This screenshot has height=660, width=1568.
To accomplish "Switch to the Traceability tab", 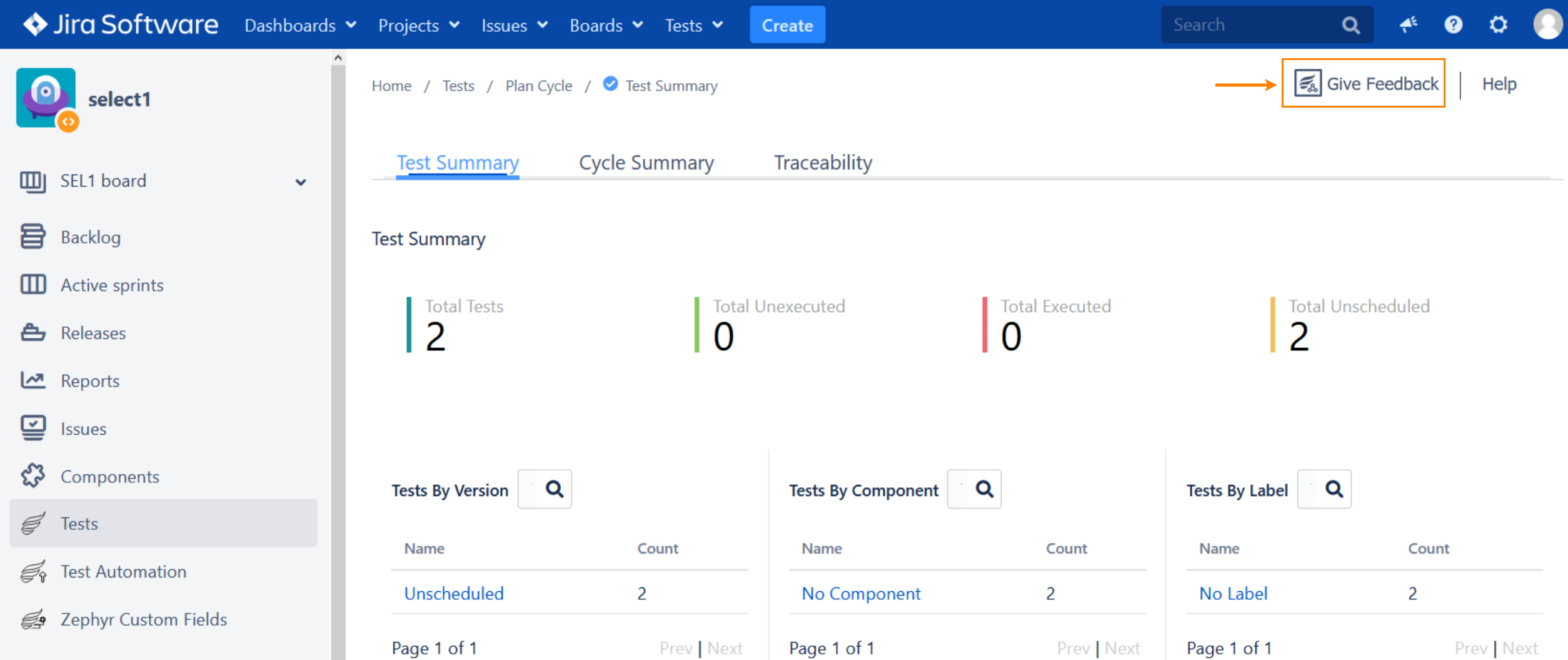I will tap(823, 163).
